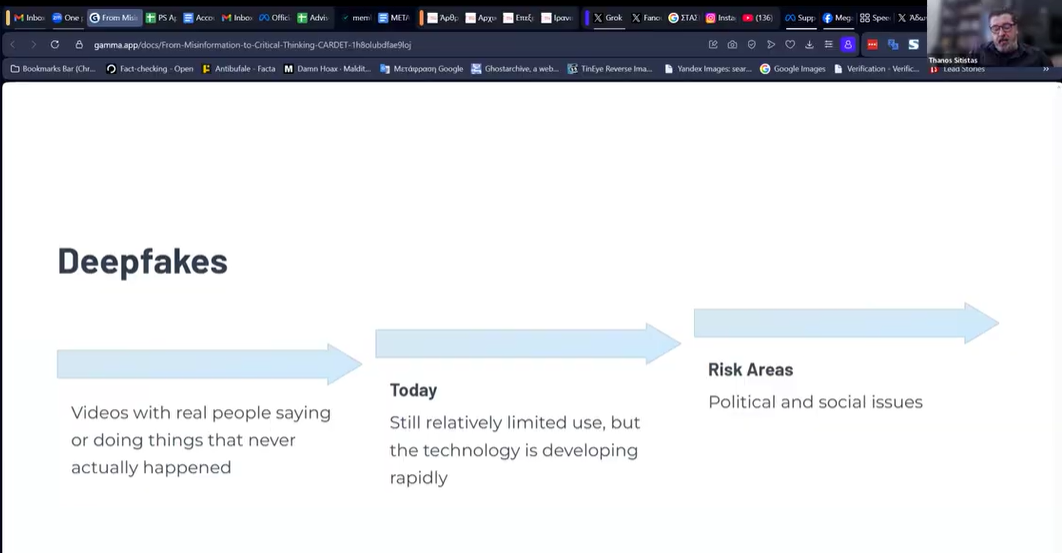Viewport: 1062px width, 553px height.
Task: Open the 'META' Google Docs tab
Action: [394, 18]
